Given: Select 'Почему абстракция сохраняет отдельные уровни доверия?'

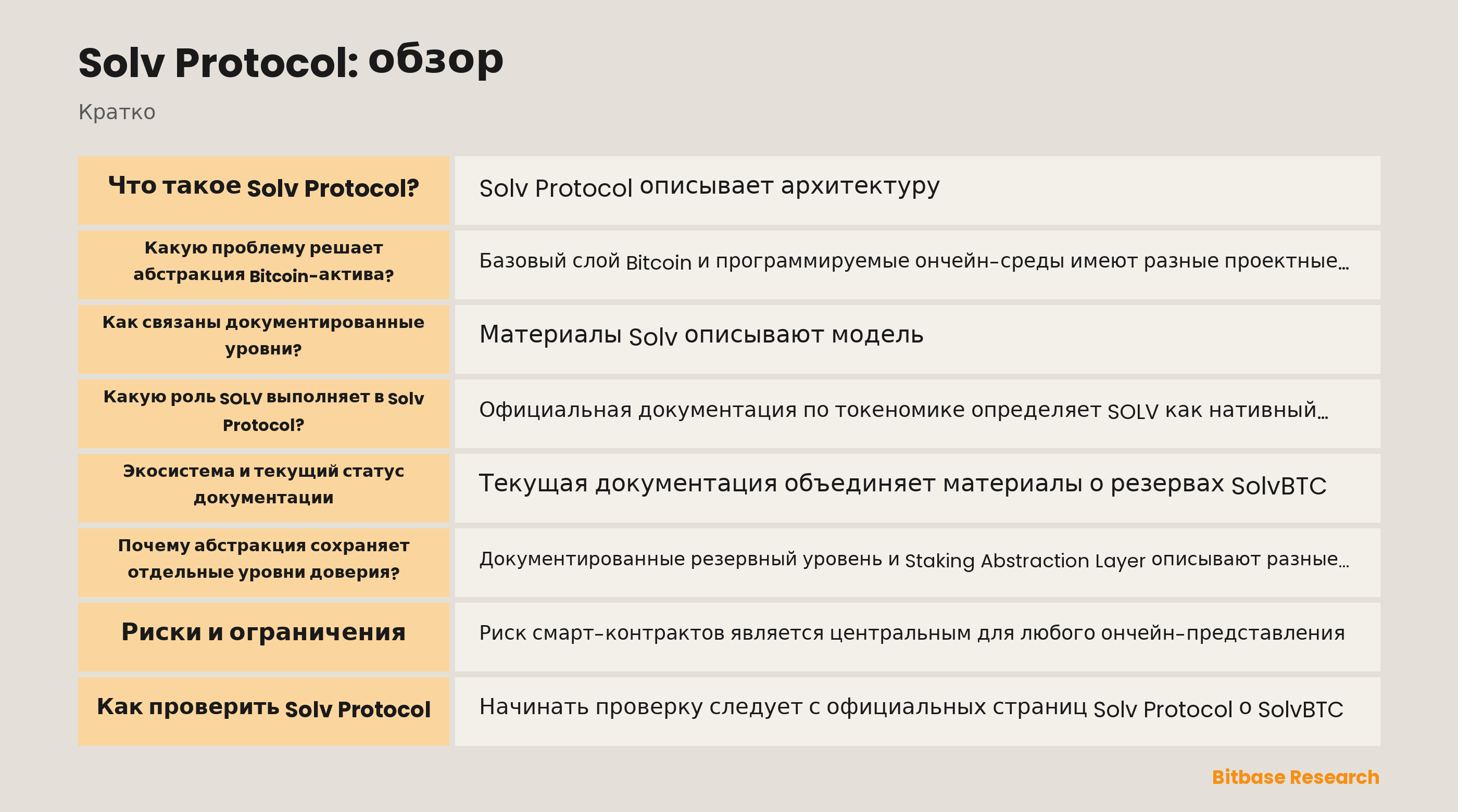Looking at the screenshot, I should pos(263,563).
